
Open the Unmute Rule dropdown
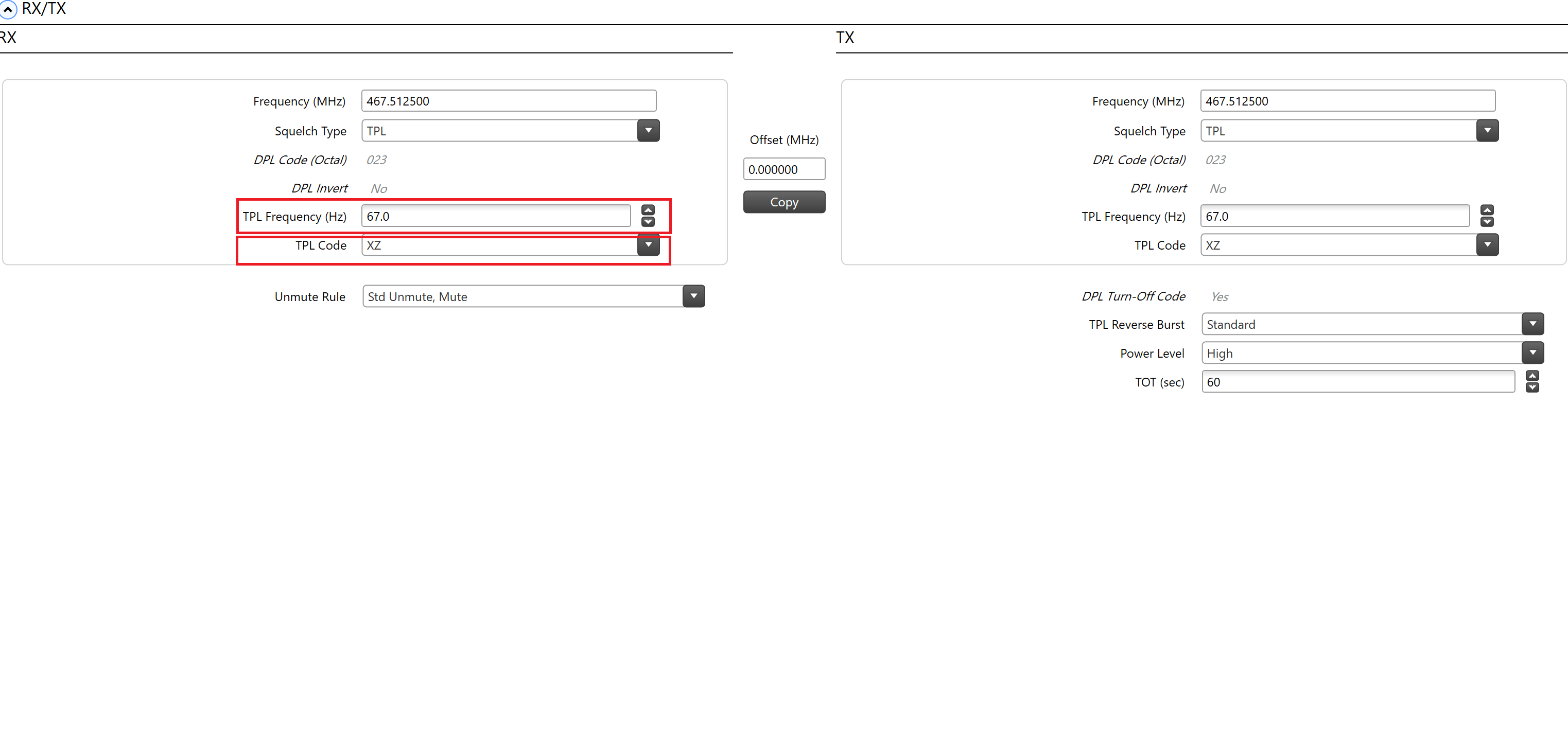pos(693,296)
